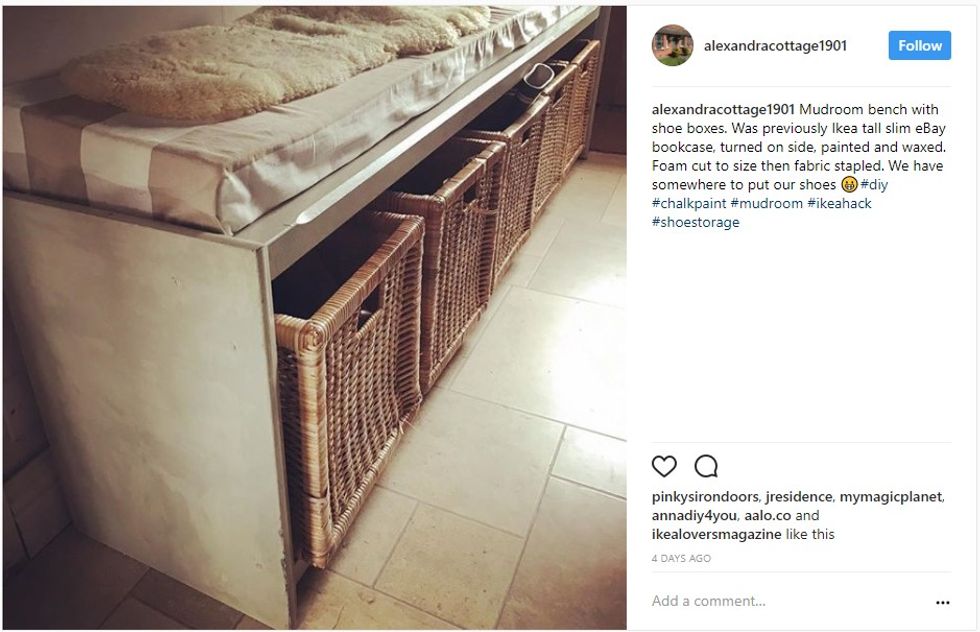The width and height of the screenshot is (980, 632).
Task: Follow alexandracottage1901
Action: pyautogui.click(x=919, y=46)
